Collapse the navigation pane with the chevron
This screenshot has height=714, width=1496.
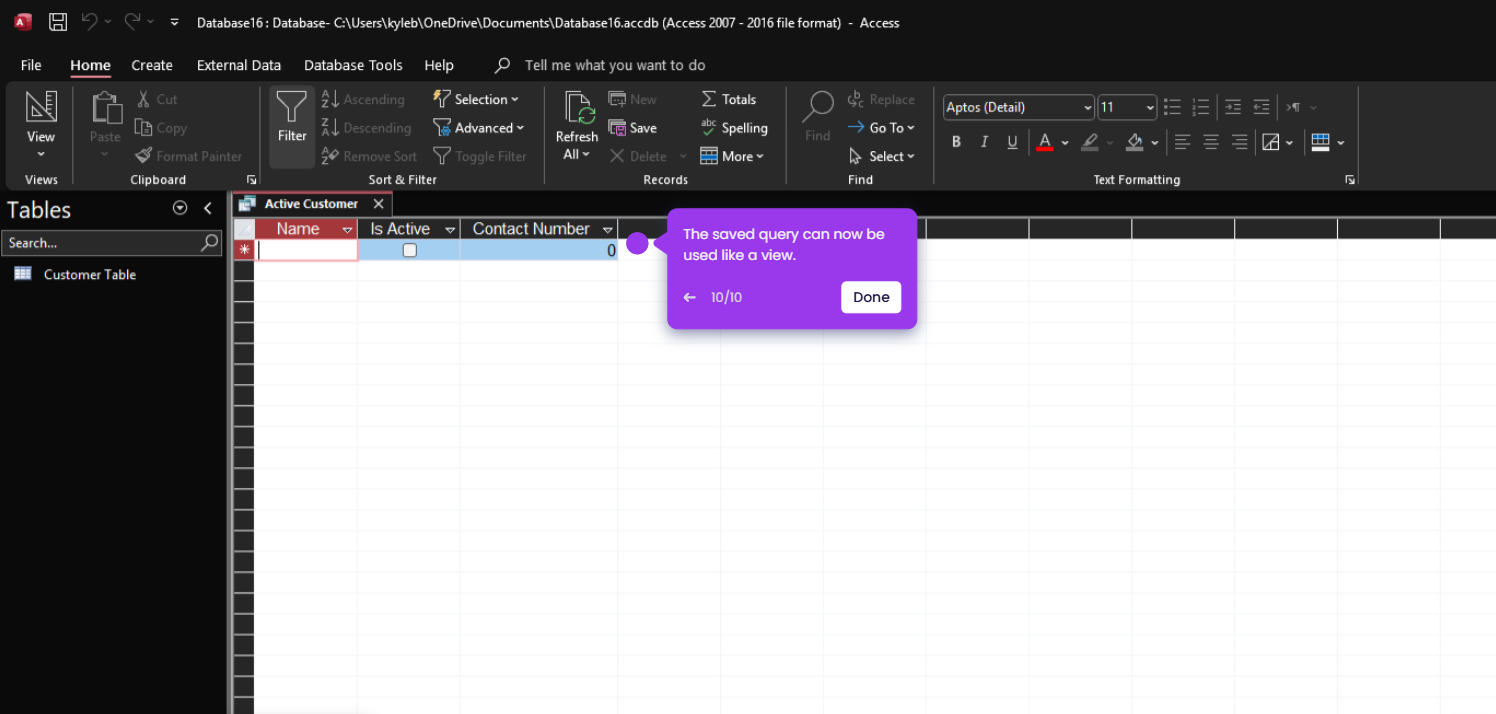pyautogui.click(x=208, y=209)
